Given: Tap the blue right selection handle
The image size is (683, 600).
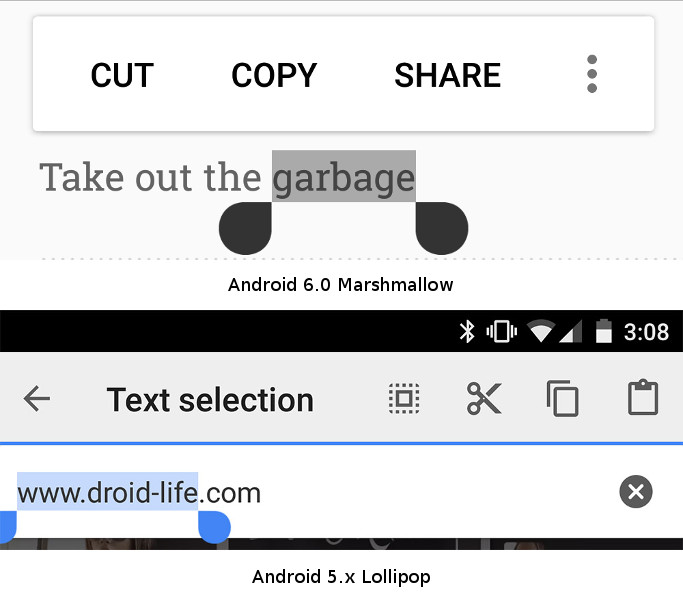Looking at the screenshot, I should pos(214,527).
